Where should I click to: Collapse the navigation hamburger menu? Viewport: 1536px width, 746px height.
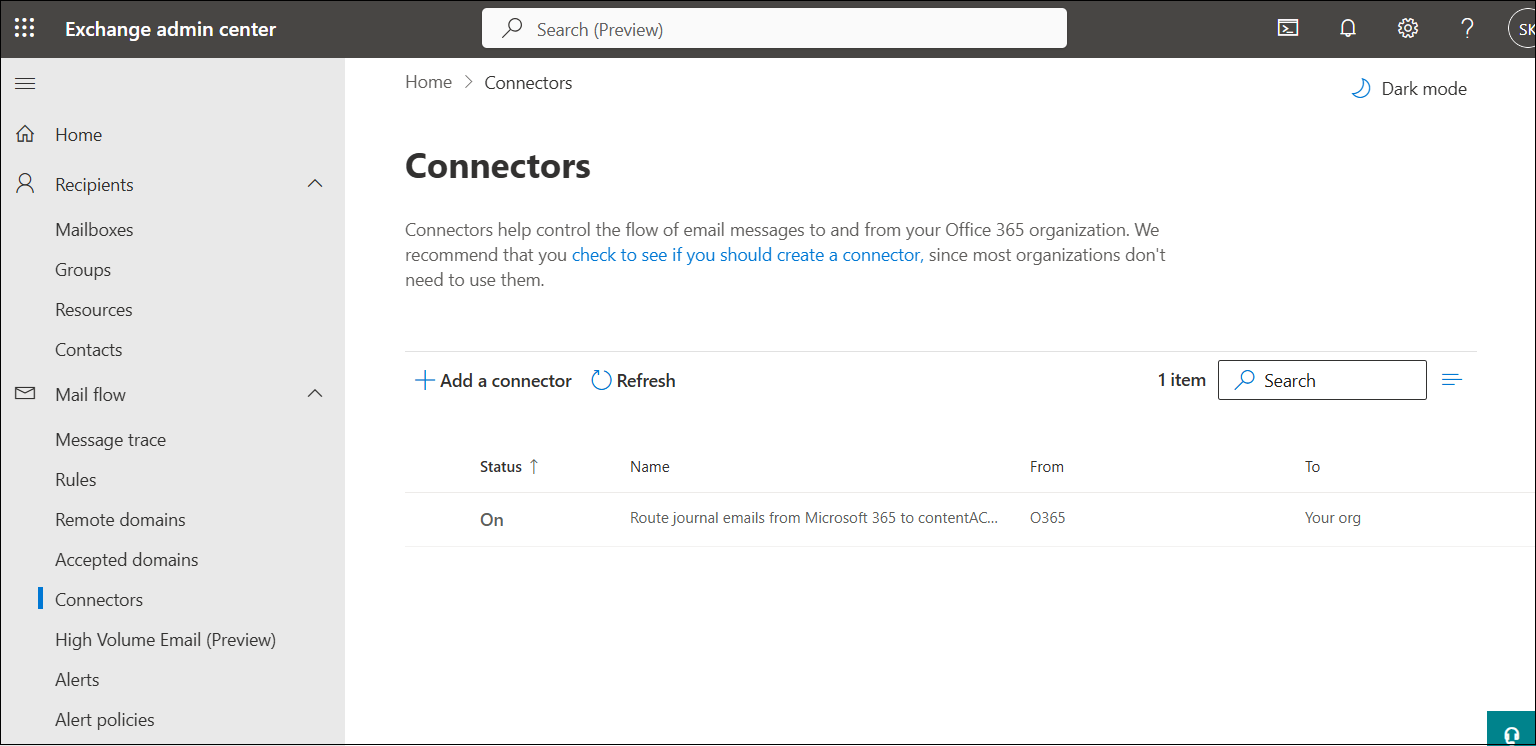pos(25,83)
